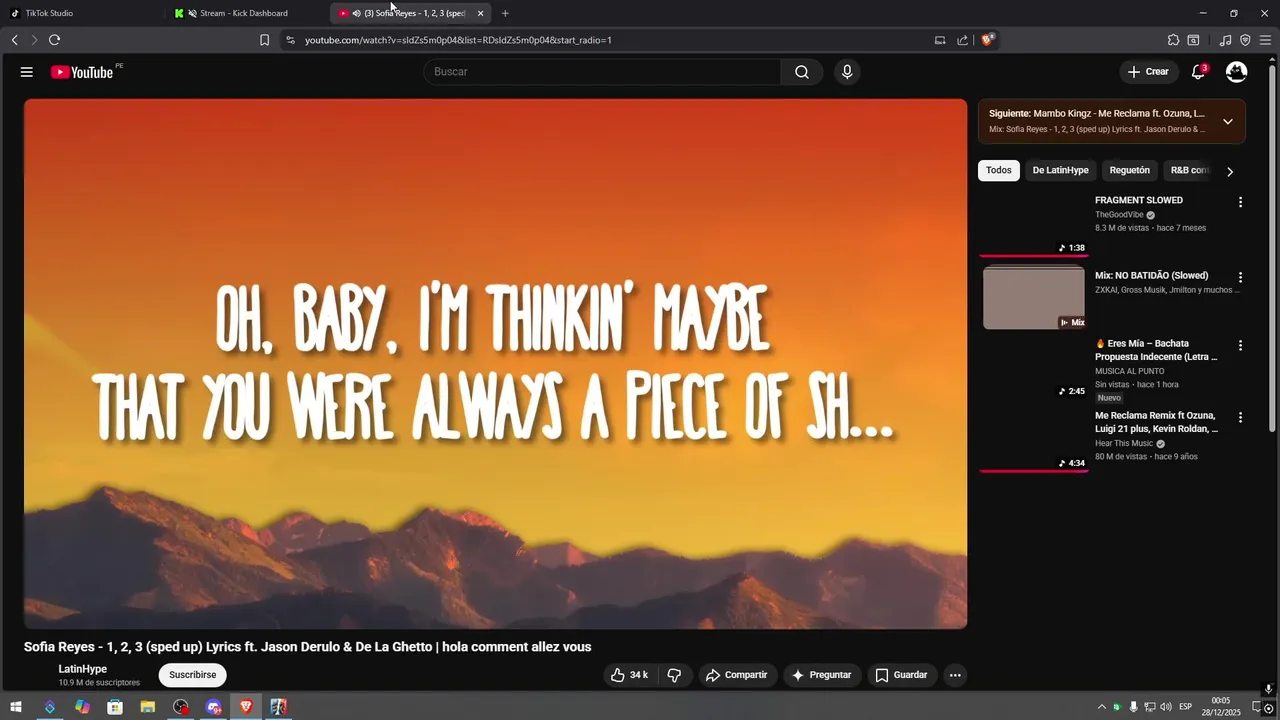Screen dimensions: 1280x720
Task: Start voice search with the microphone
Action: tap(847, 72)
